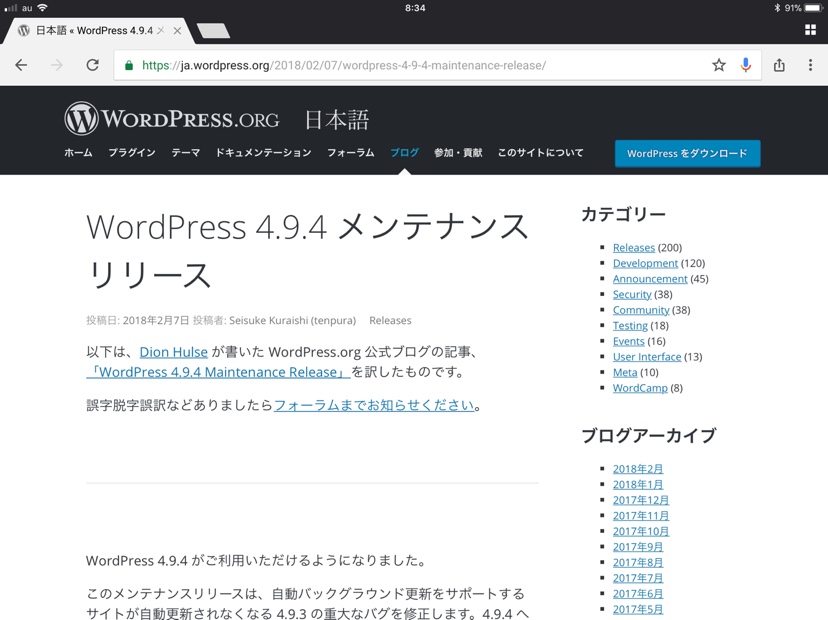Open the ホーム menu item
The image size is (828, 620).
click(78, 153)
